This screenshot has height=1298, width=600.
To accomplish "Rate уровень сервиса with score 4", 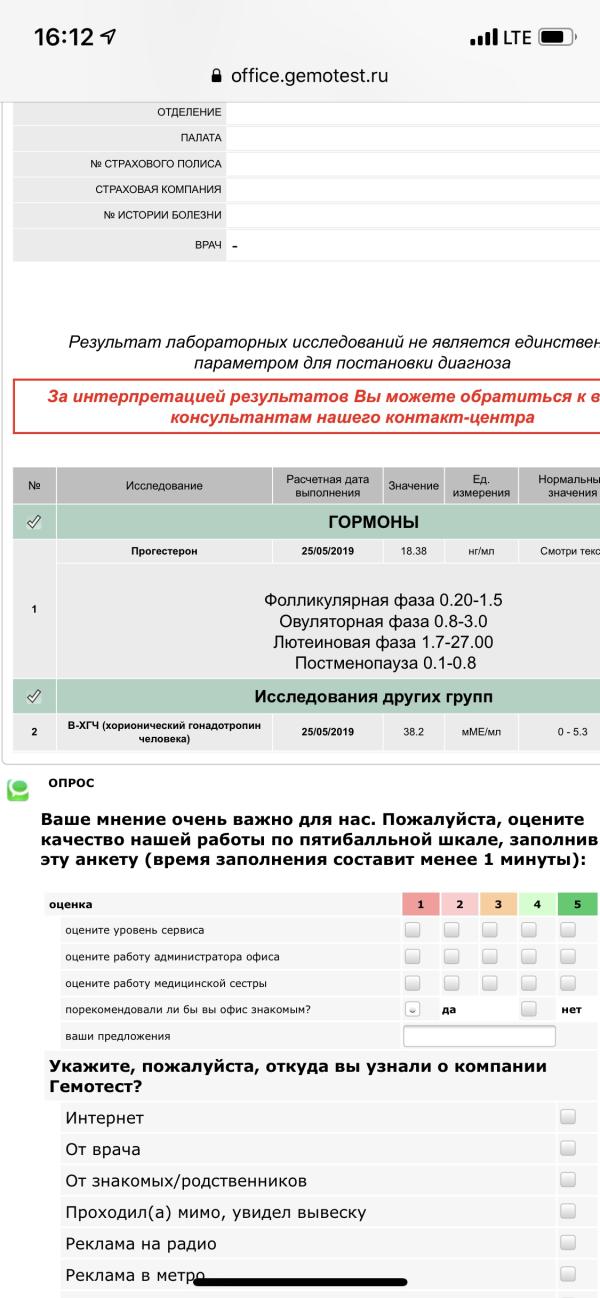I will pos(529,930).
